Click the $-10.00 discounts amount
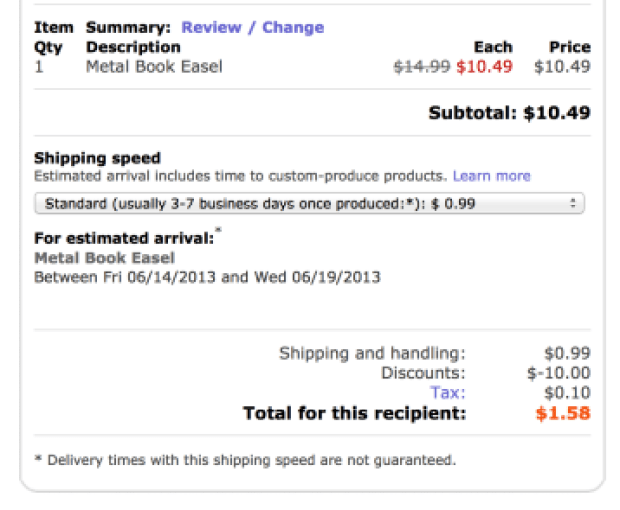The height and width of the screenshot is (510, 620). 558,373
